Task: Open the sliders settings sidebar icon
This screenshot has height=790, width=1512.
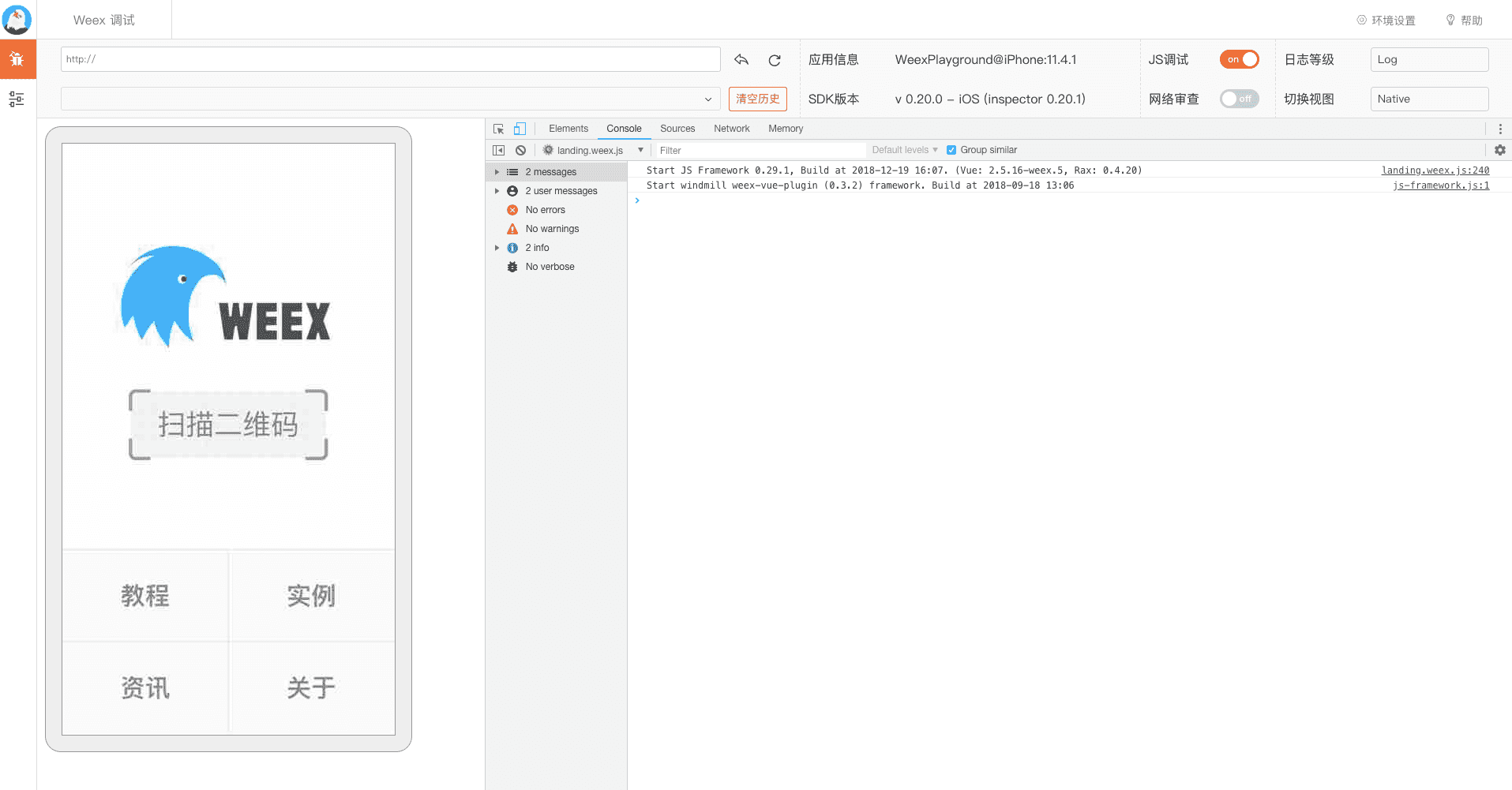Action: click(17, 99)
